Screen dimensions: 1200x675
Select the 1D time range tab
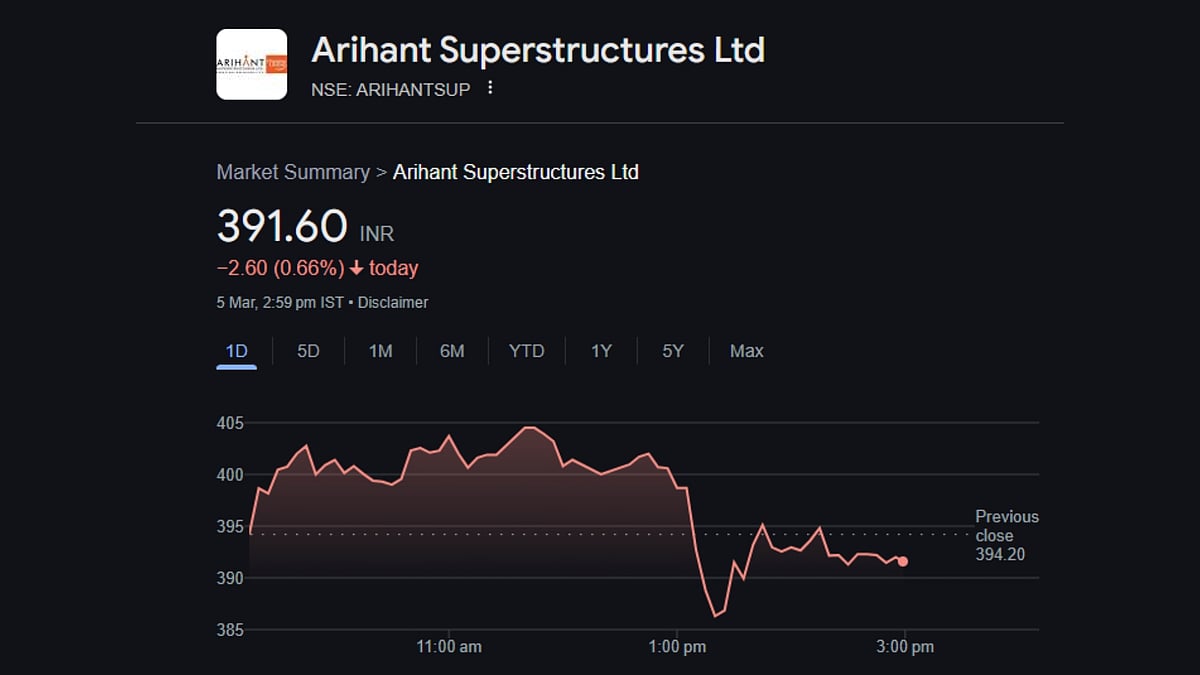click(x=236, y=351)
